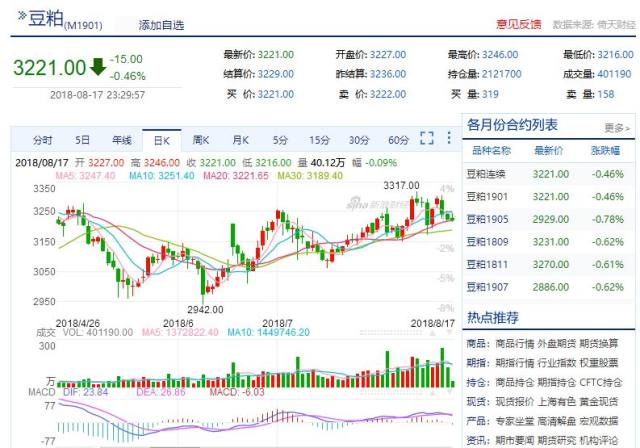The height and width of the screenshot is (448, 640).
Task: Open the 60分 minute chart tab
Action: [398, 140]
